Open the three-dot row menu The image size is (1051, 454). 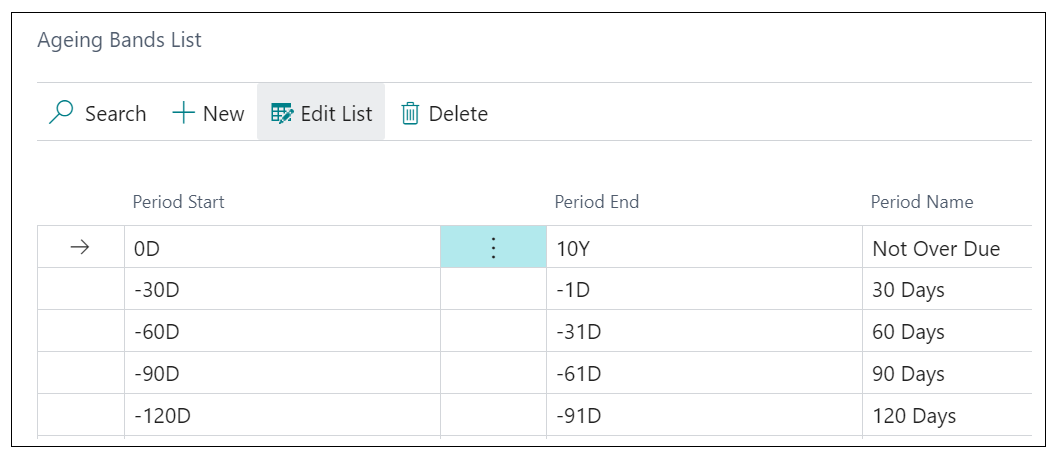point(493,248)
